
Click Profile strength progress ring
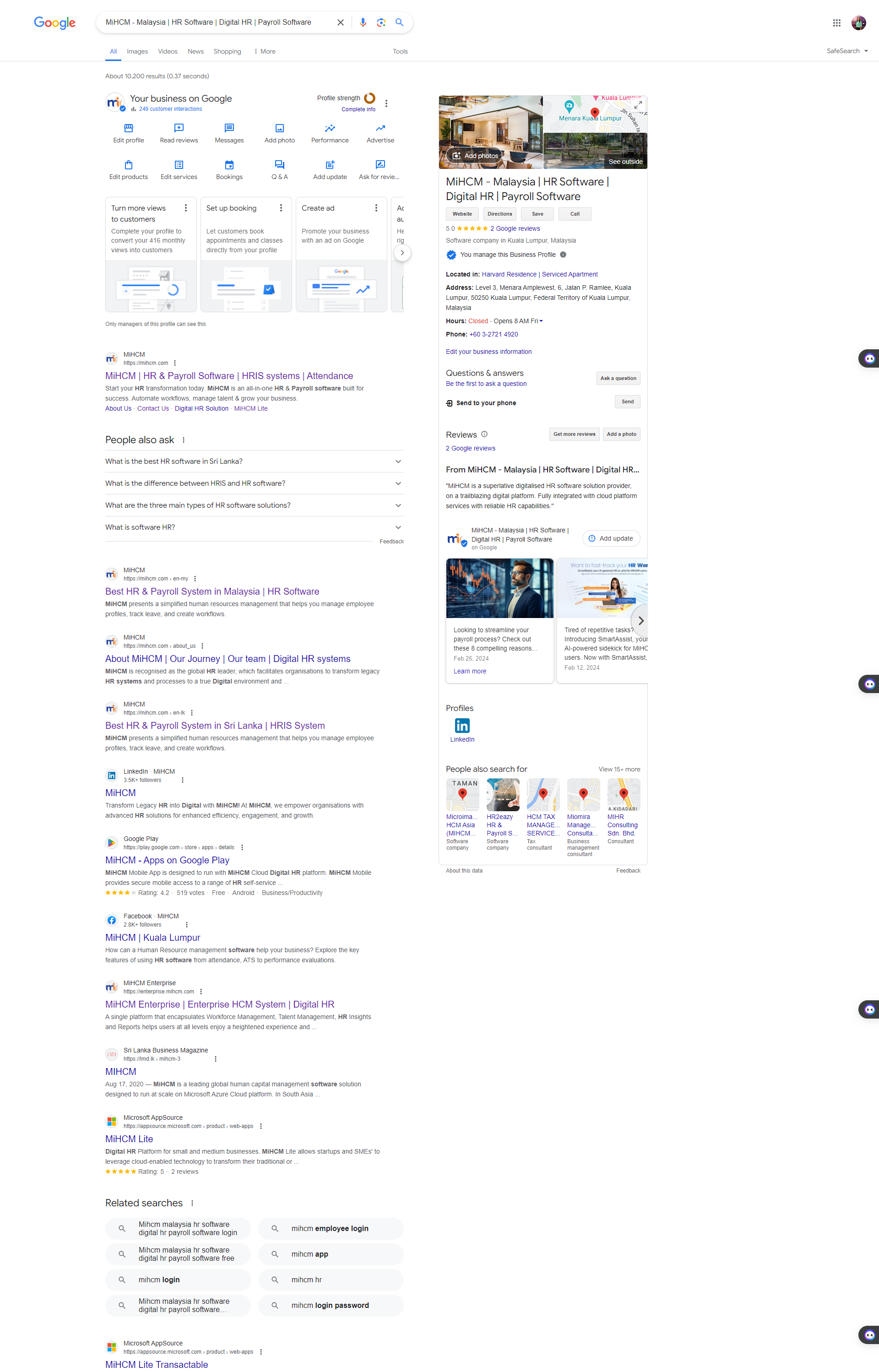pyautogui.click(x=369, y=98)
